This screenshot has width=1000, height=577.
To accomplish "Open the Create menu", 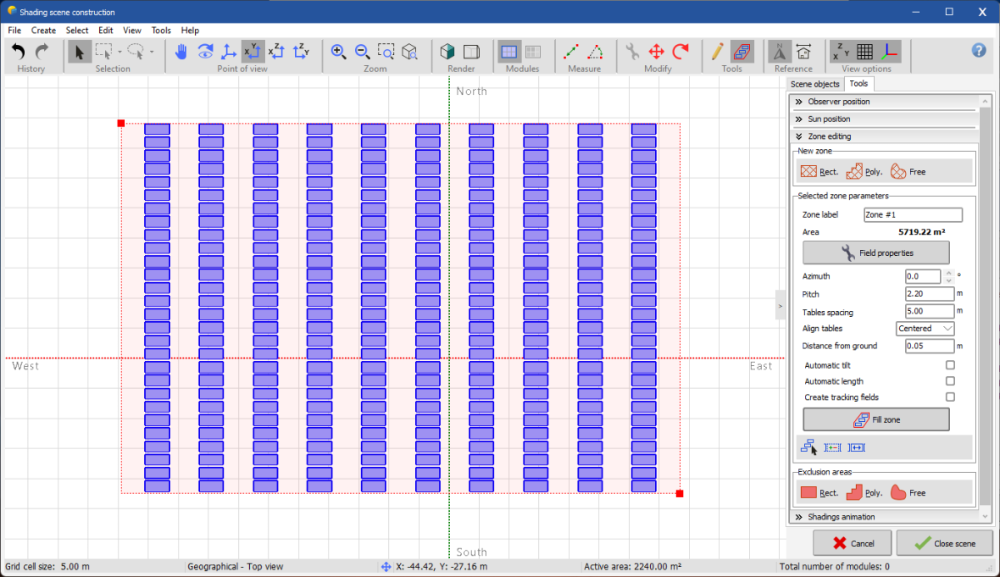I will tap(43, 31).
